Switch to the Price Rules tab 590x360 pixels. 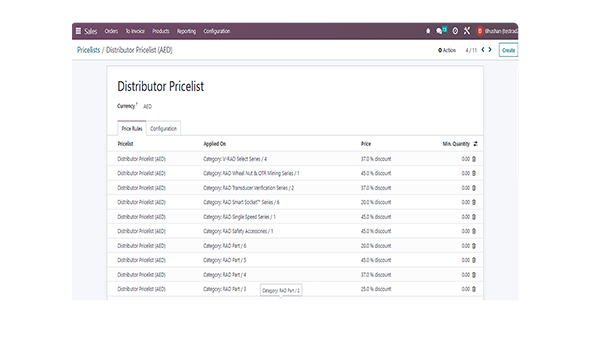coord(132,128)
